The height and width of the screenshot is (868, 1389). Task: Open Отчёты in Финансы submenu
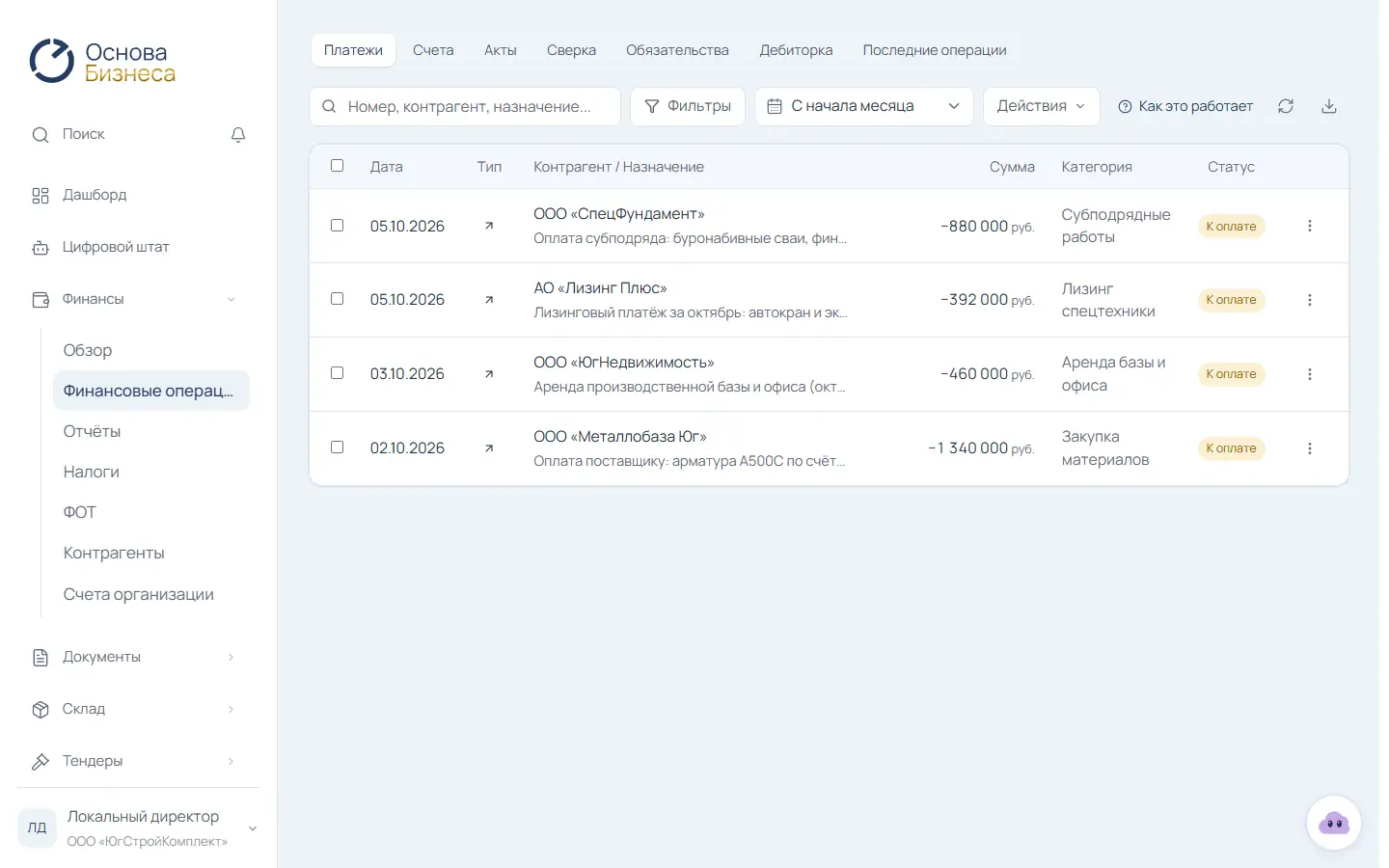pos(151,431)
